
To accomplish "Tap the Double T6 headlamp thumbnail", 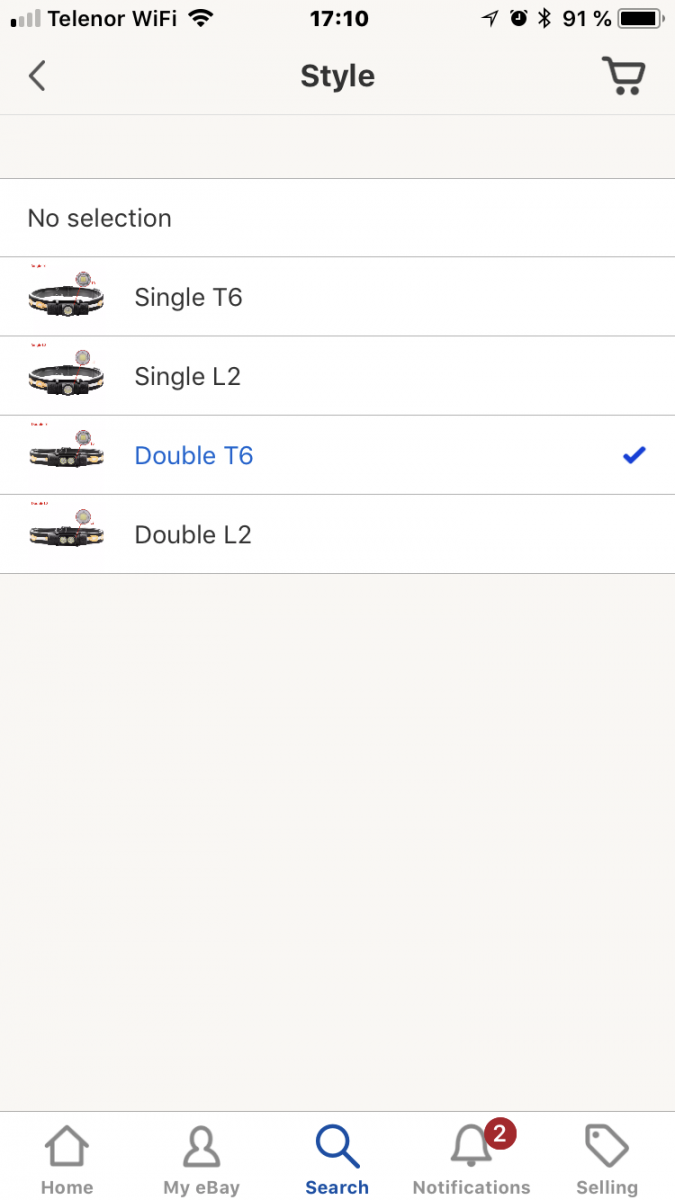I will tap(66, 455).
